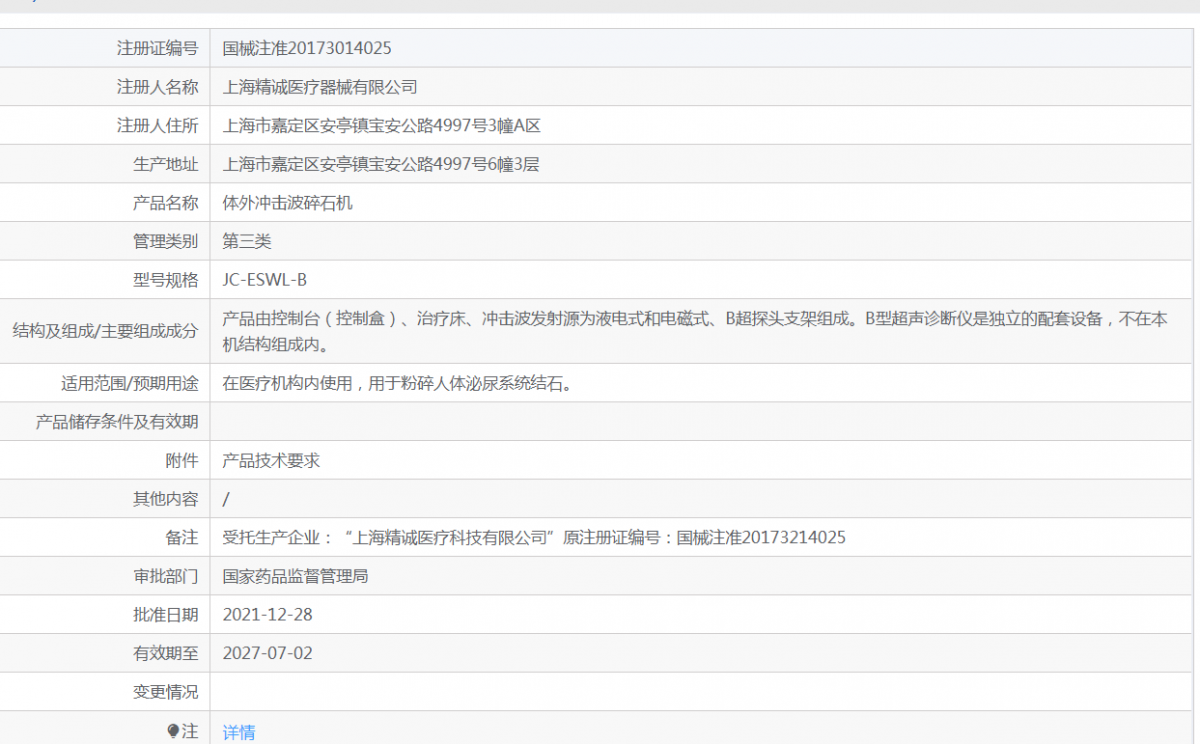
Task: Click registrant name 上海精诚医疗器械有限公司
Action: coord(320,87)
